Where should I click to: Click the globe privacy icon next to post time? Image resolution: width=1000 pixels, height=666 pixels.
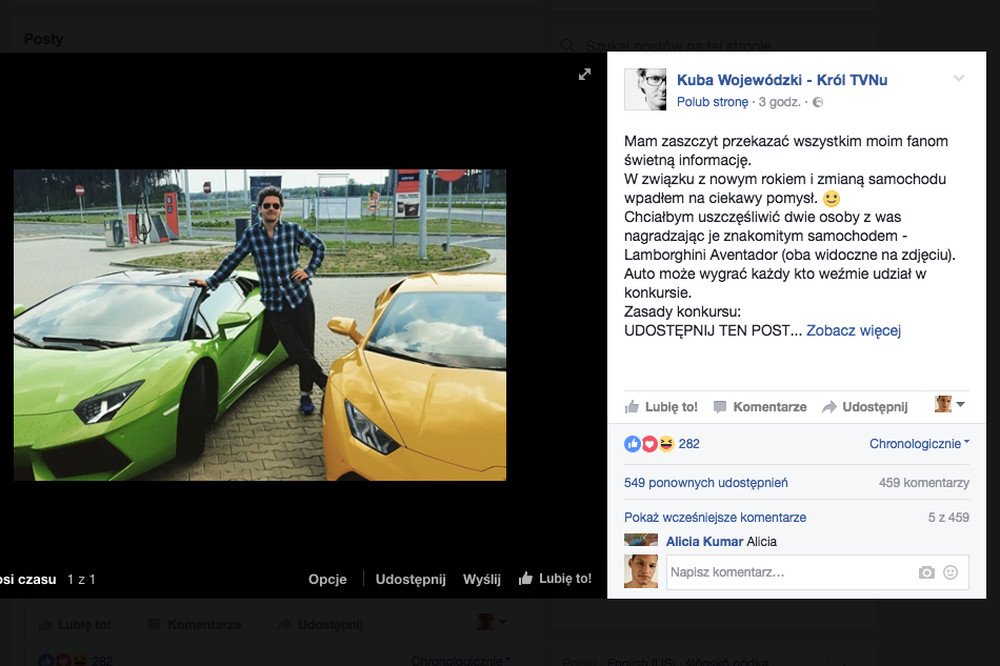click(818, 102)
